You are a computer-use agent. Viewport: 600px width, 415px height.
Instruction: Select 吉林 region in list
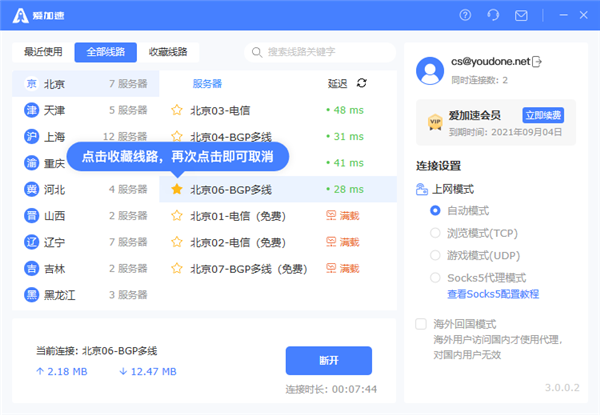coord(86,269)
